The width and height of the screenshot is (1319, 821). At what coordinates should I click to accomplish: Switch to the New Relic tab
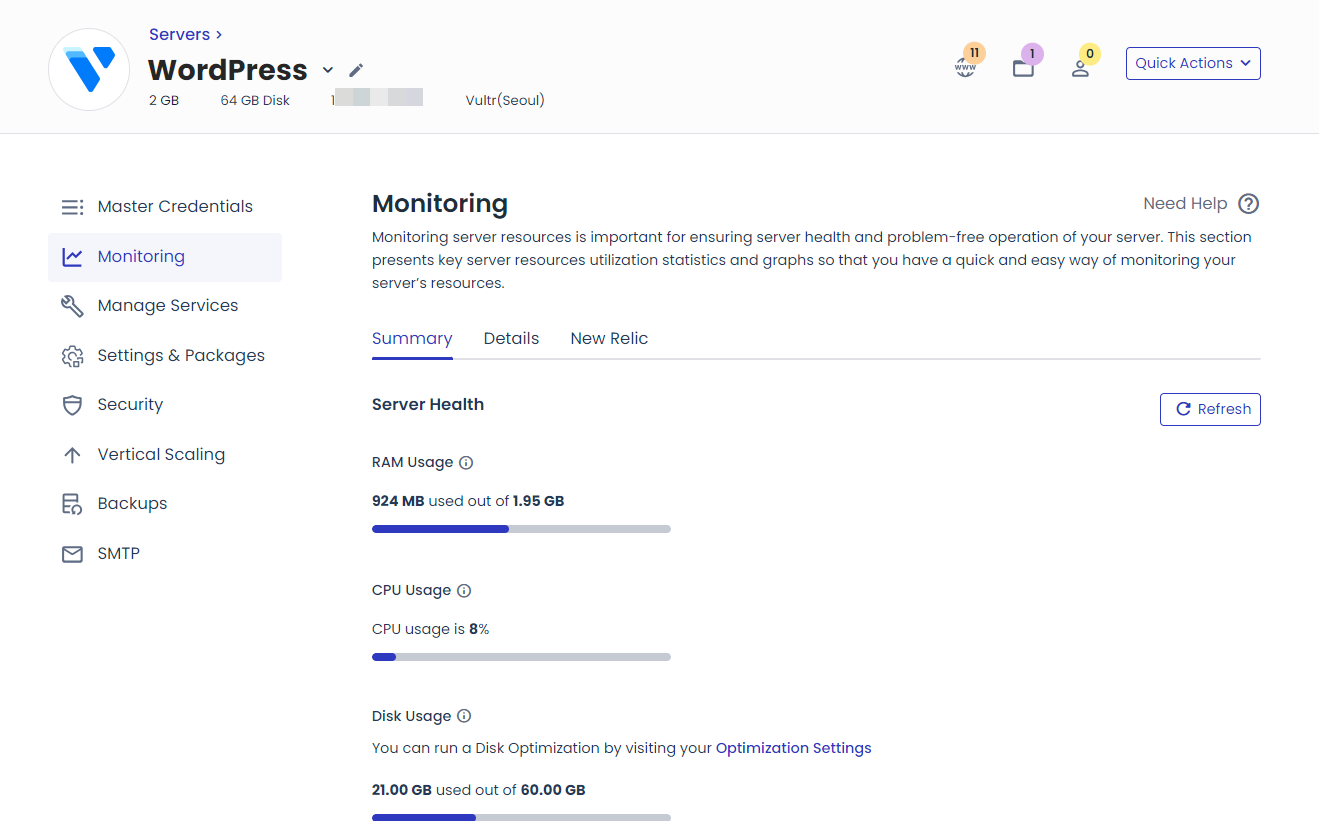(609, 339)
